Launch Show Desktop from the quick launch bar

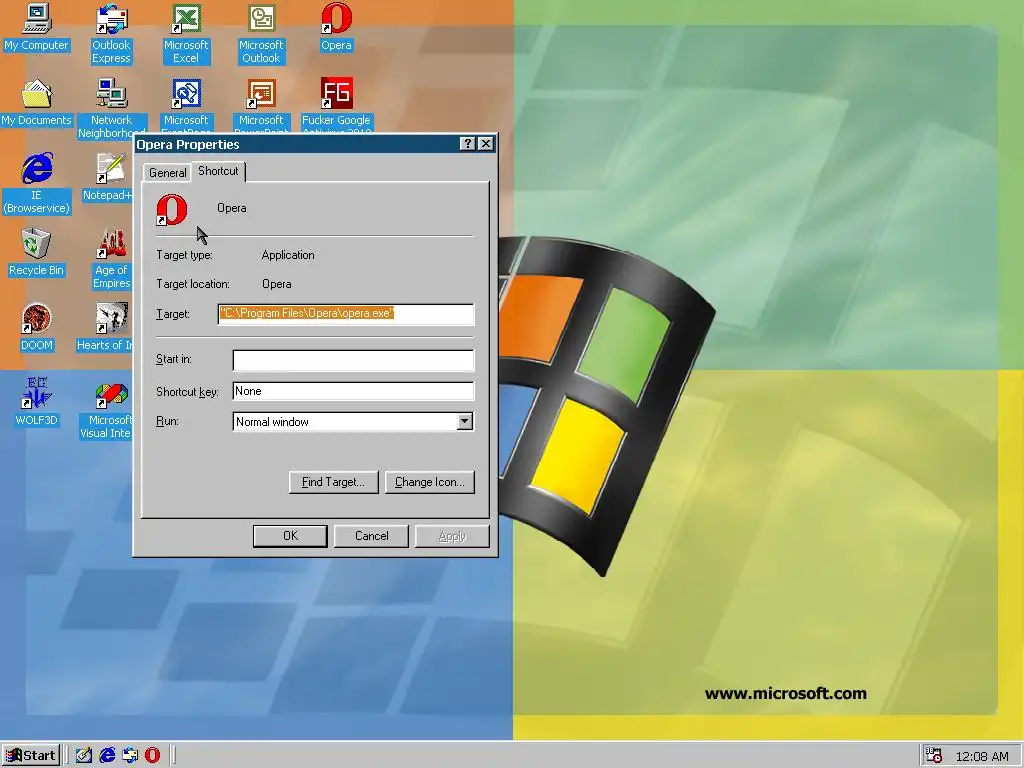click(x=84, y=756)
